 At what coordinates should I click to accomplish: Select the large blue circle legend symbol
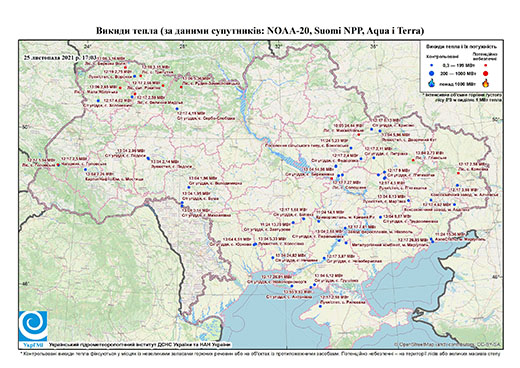[431, 73]
